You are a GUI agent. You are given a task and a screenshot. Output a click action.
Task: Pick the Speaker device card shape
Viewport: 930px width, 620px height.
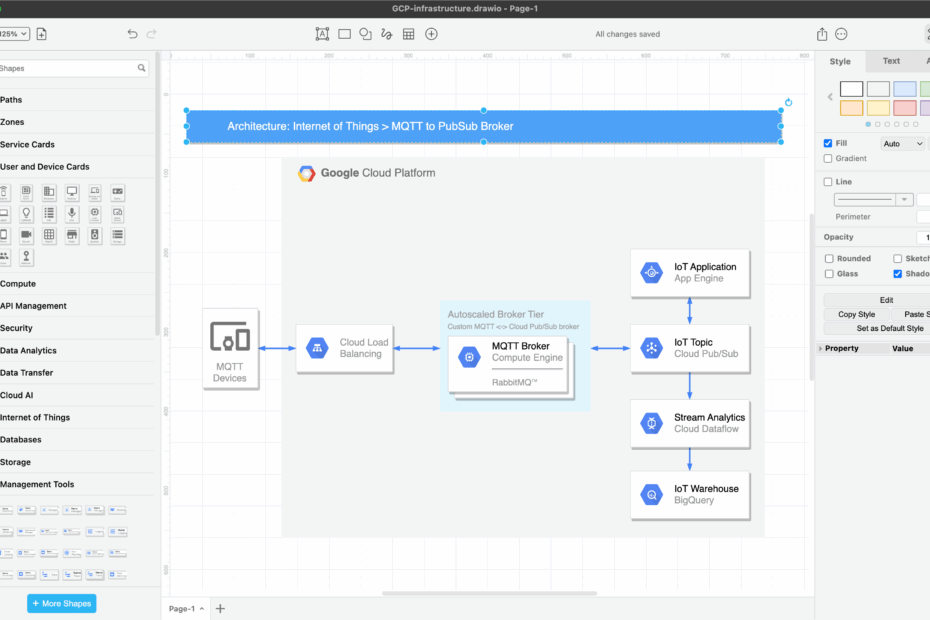pyautogui.click(x=95, y=235)
